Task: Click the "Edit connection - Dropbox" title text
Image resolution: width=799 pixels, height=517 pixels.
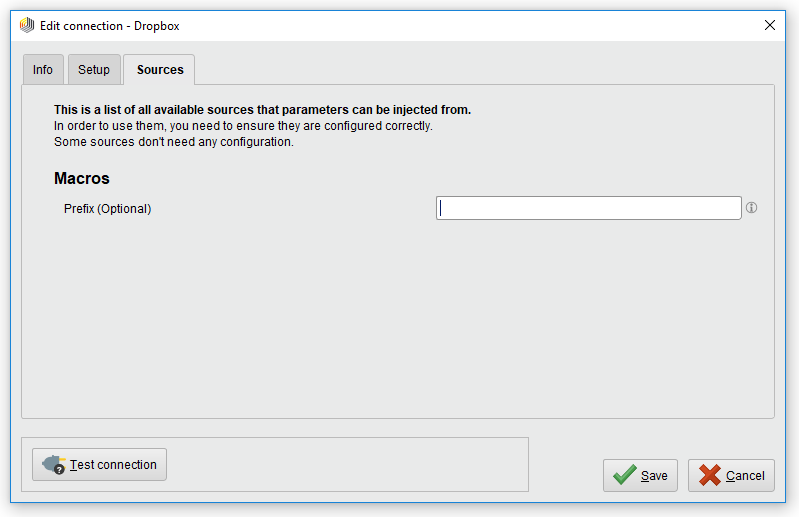Action: point(110,26)
